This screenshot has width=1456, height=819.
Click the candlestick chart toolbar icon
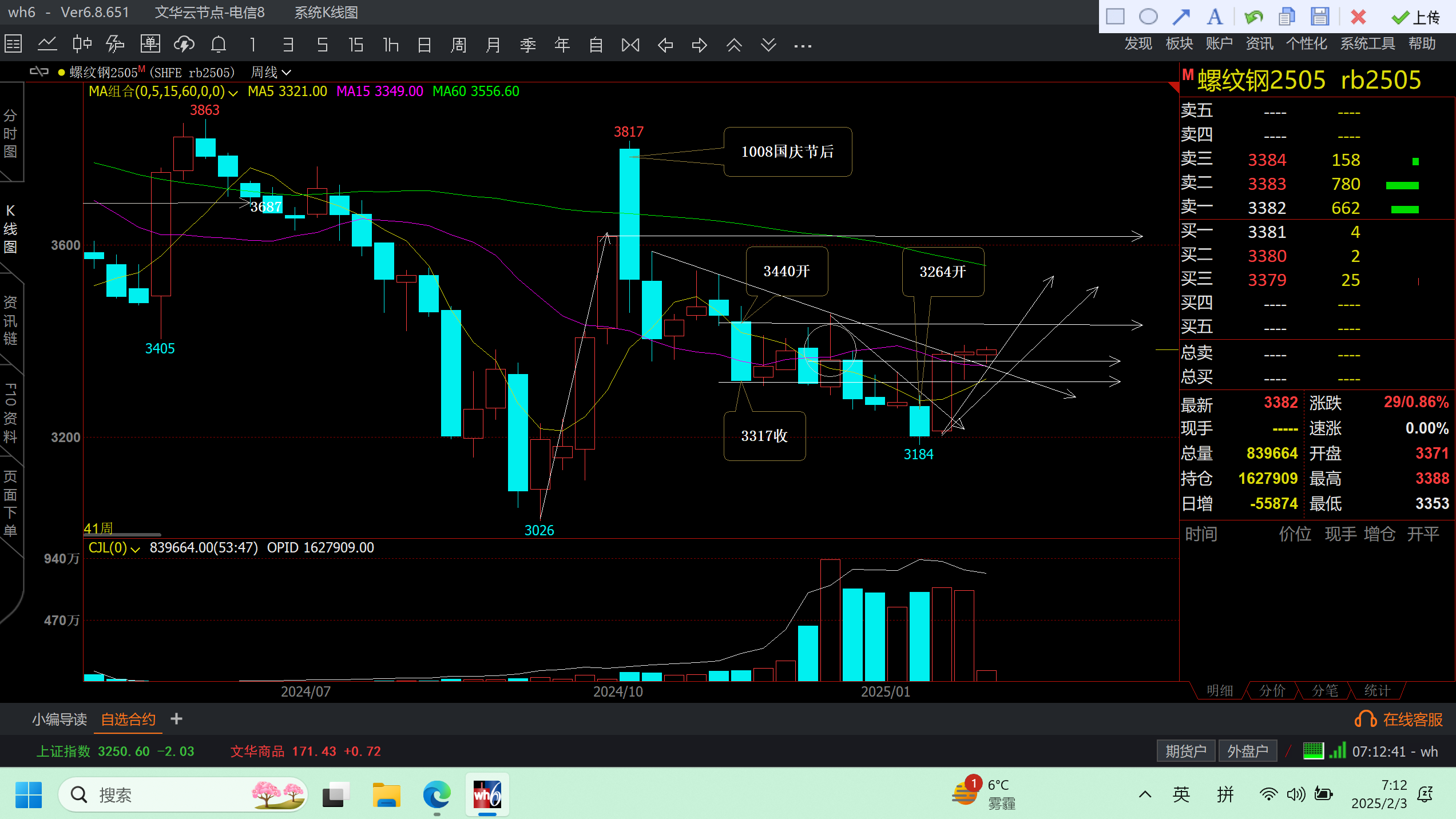click(82, 44)
